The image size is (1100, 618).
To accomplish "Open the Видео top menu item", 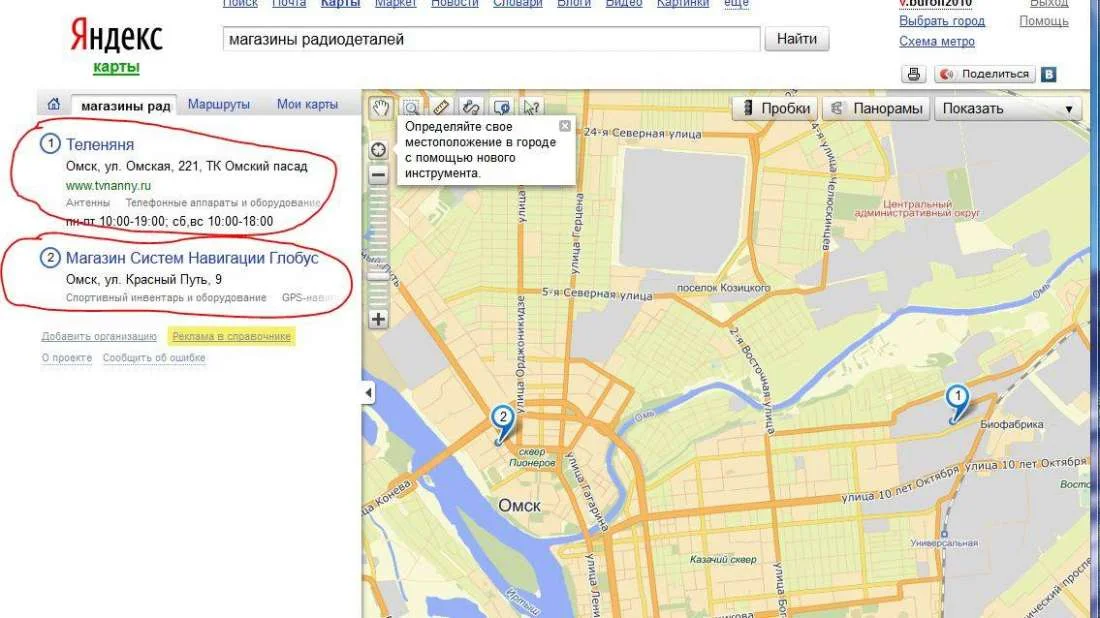I will (x=624, y=4).
